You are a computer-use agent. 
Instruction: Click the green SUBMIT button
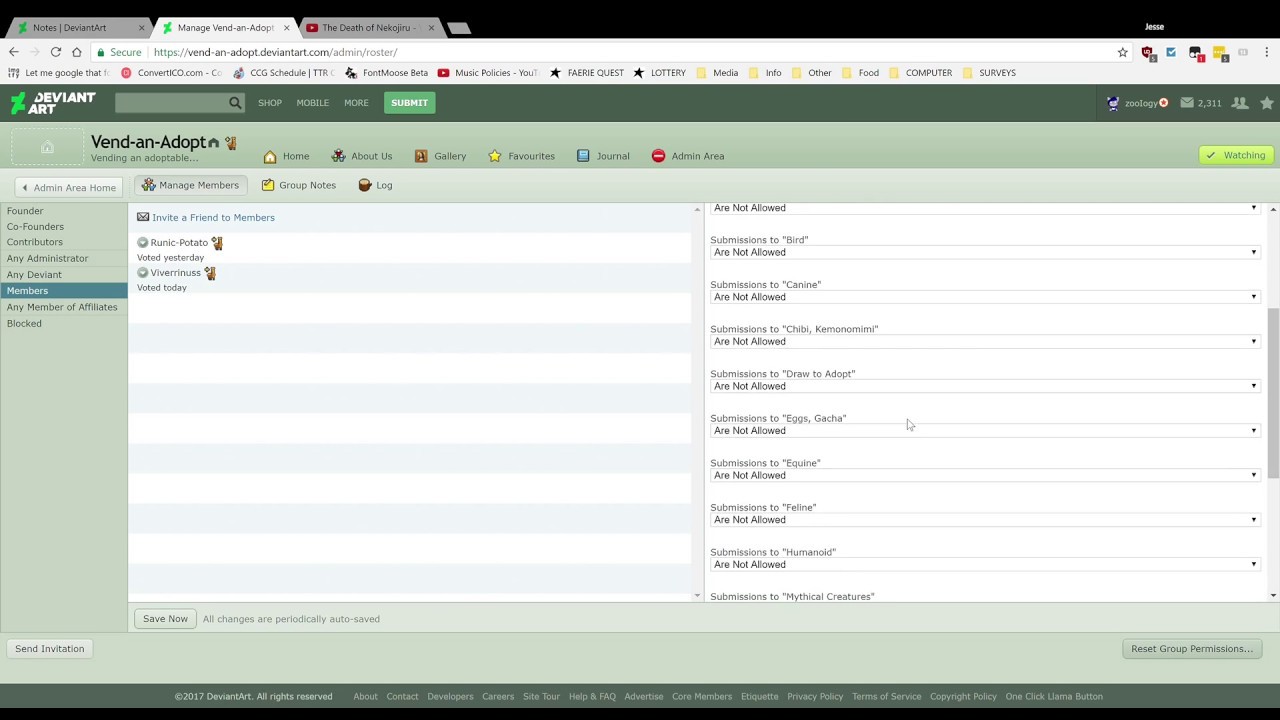tap(409, 102)
